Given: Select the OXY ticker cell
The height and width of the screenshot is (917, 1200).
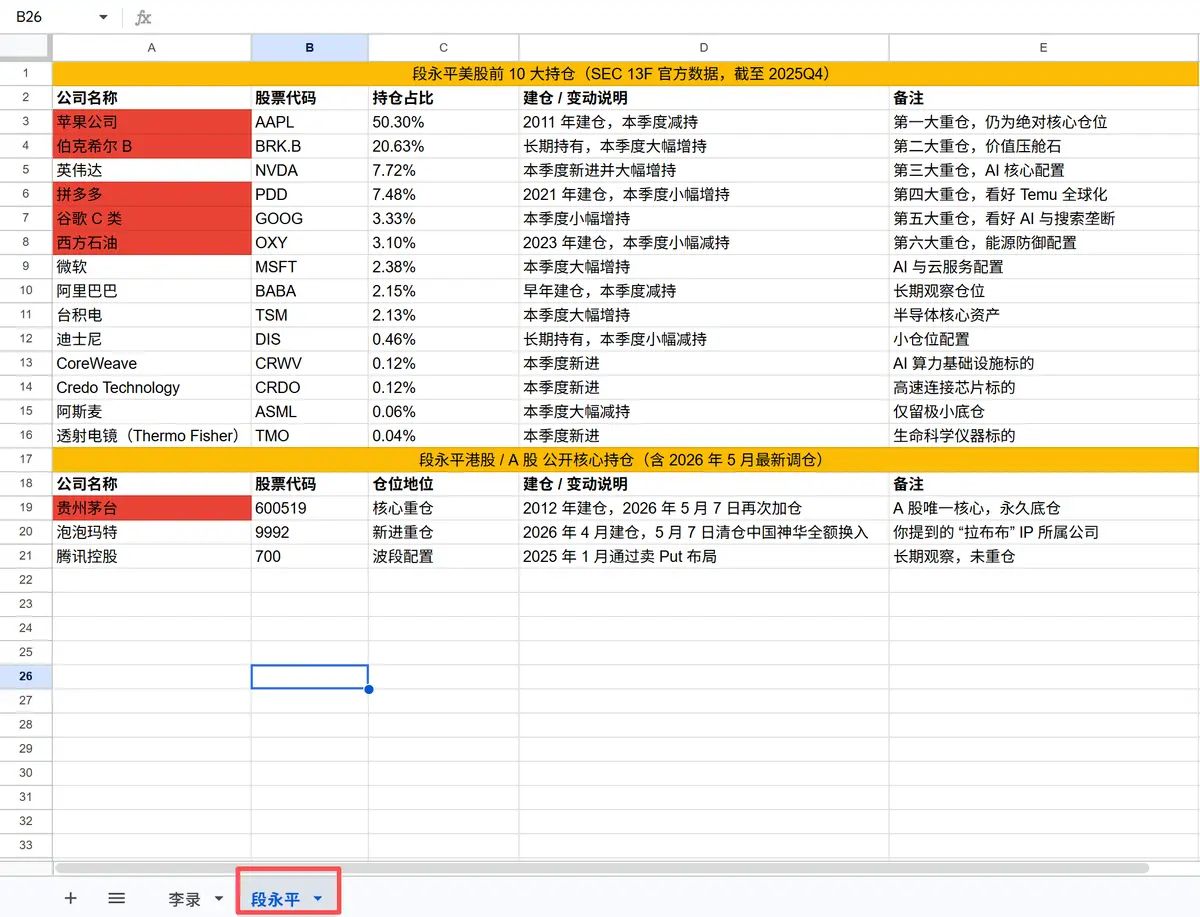Looking at the screenshot, I should pos(310,242).
